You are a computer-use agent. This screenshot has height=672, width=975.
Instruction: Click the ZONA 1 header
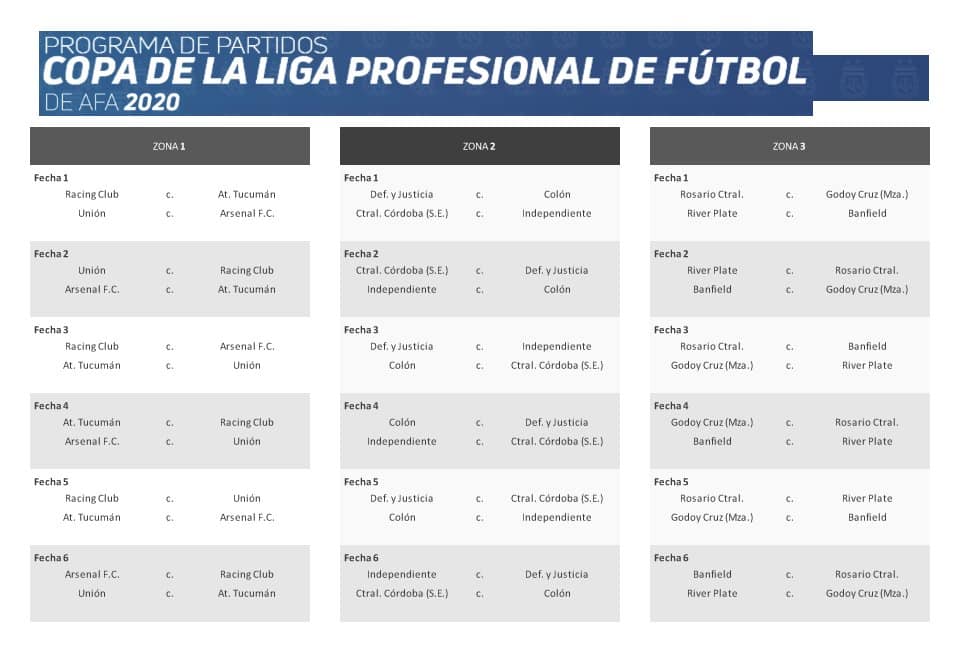point(170,146)
